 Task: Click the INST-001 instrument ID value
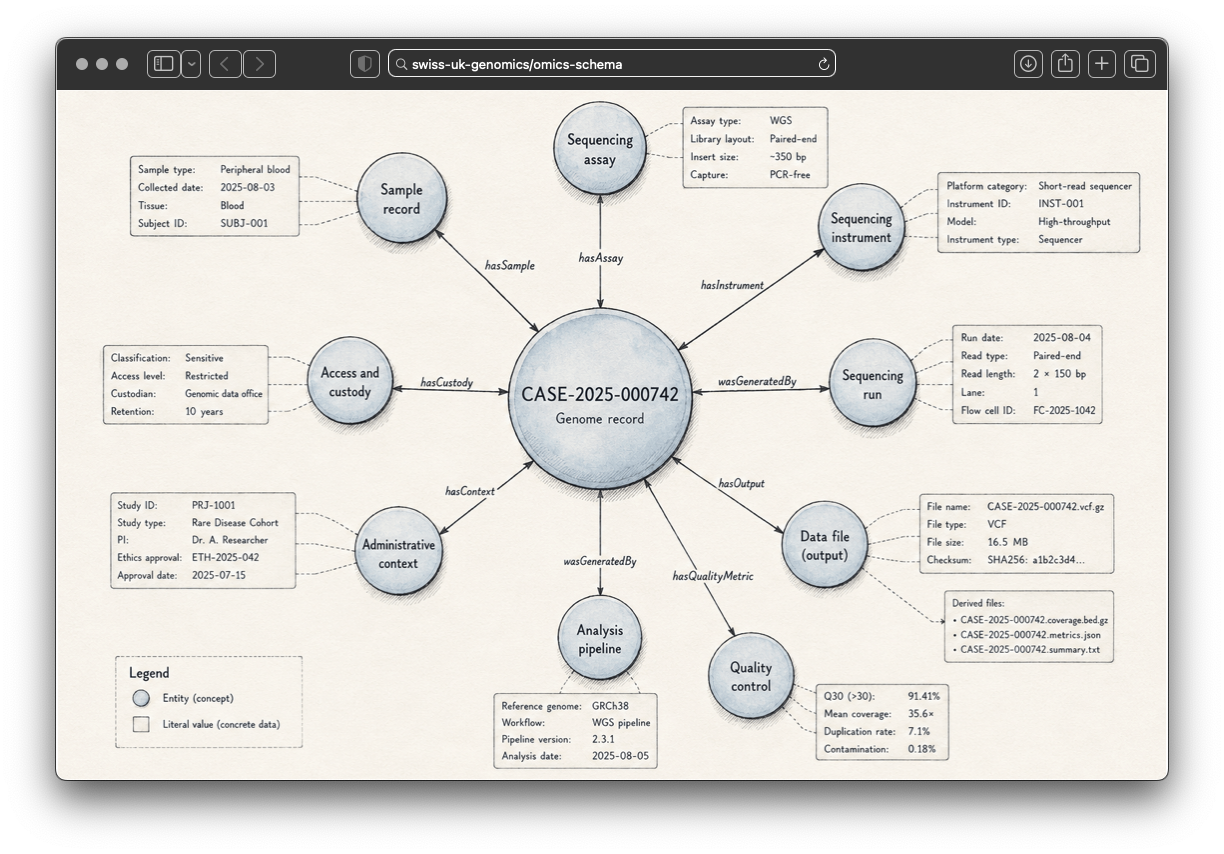point(1060,204)
